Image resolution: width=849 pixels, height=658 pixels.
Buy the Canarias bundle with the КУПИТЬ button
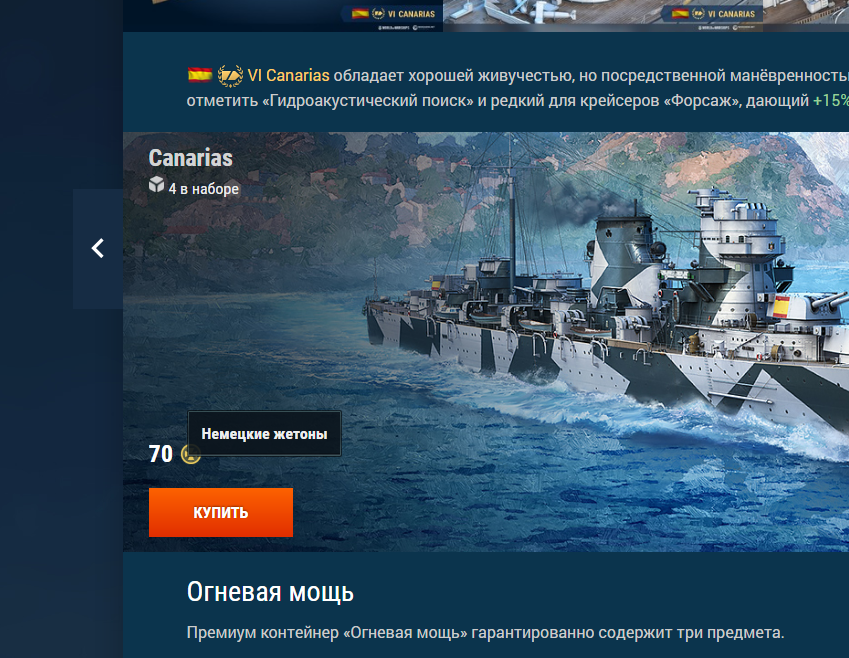[x=221, y=512]
